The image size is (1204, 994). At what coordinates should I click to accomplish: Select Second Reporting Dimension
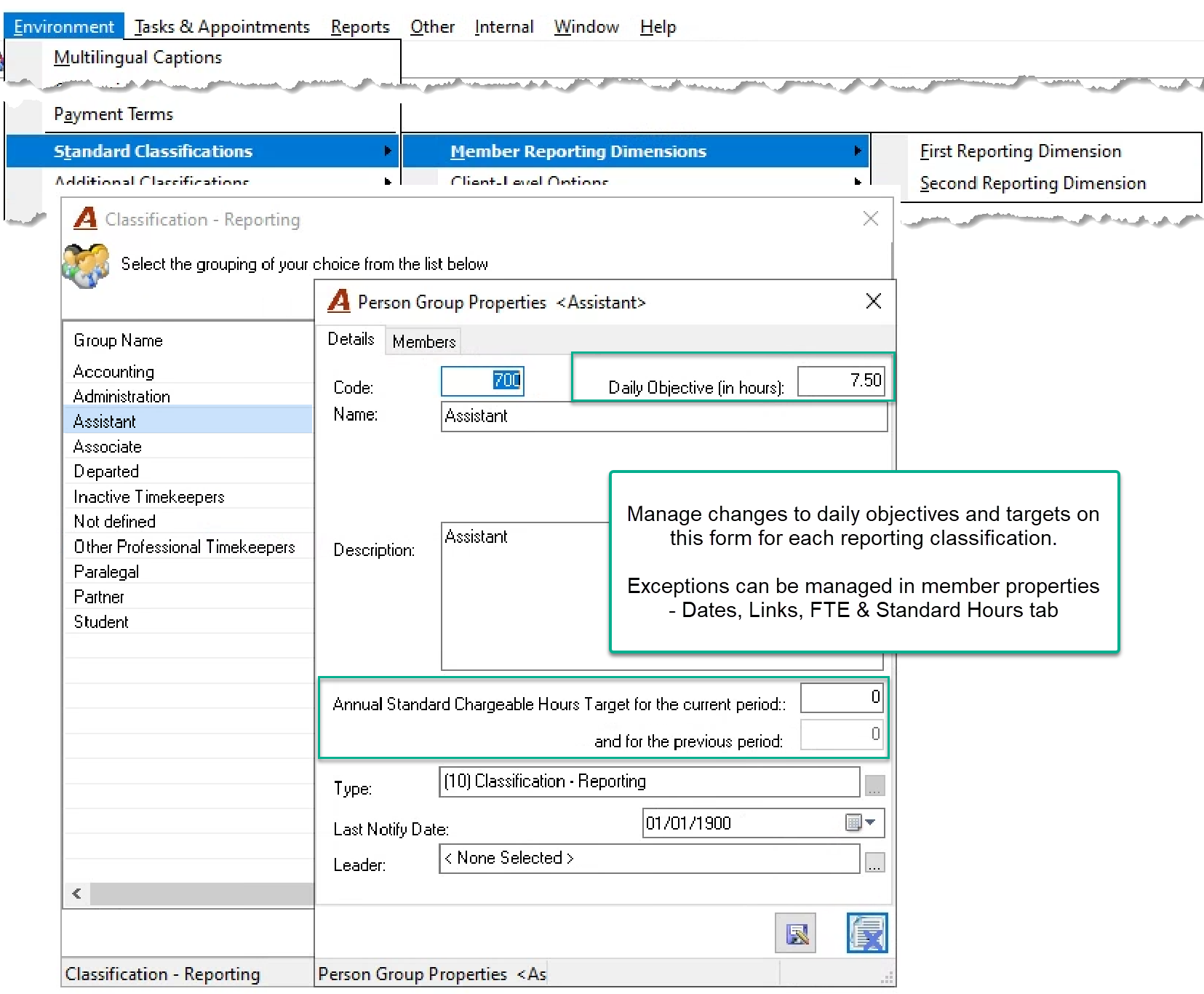click(x=1032, y=183)
